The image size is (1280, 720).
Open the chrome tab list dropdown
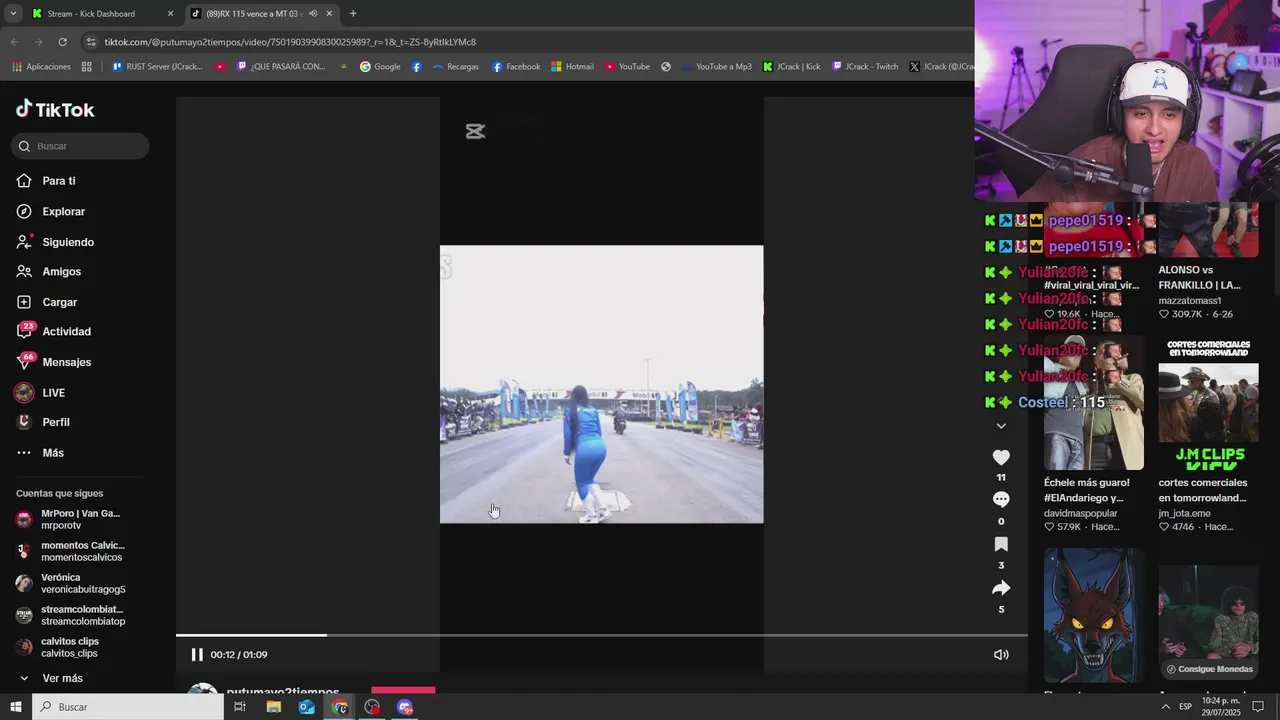tap(13, 13)
